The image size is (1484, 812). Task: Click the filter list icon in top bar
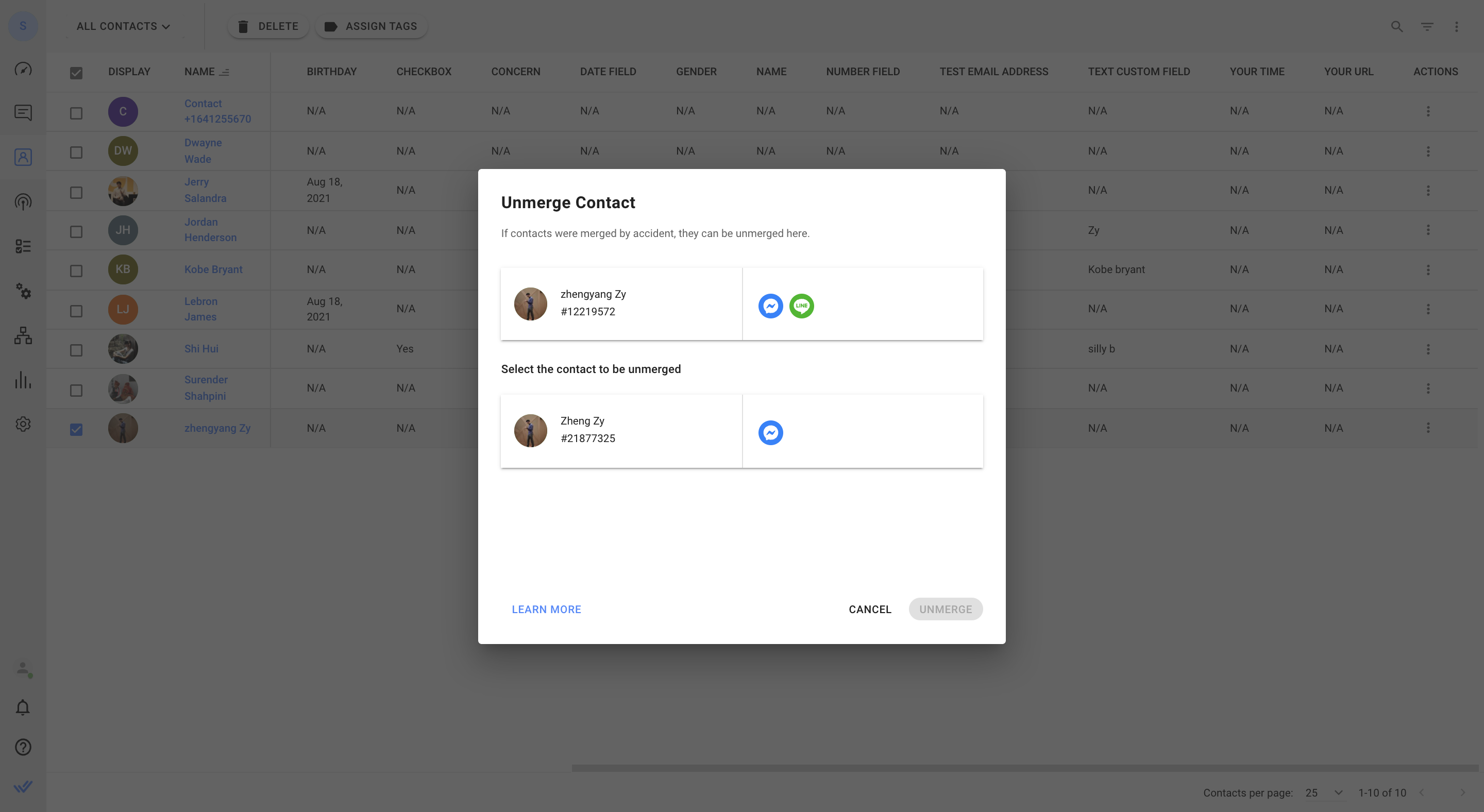pyautogui.click(x=1427, y=26)
